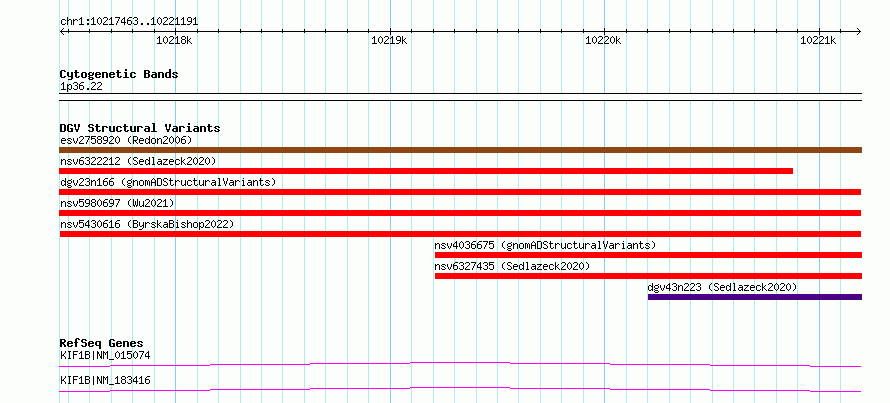Open the nsv5980697 (Wu2021) label
Image resolution: width=890 pixels, height=403 pixels.
click(x=117, y=203)
